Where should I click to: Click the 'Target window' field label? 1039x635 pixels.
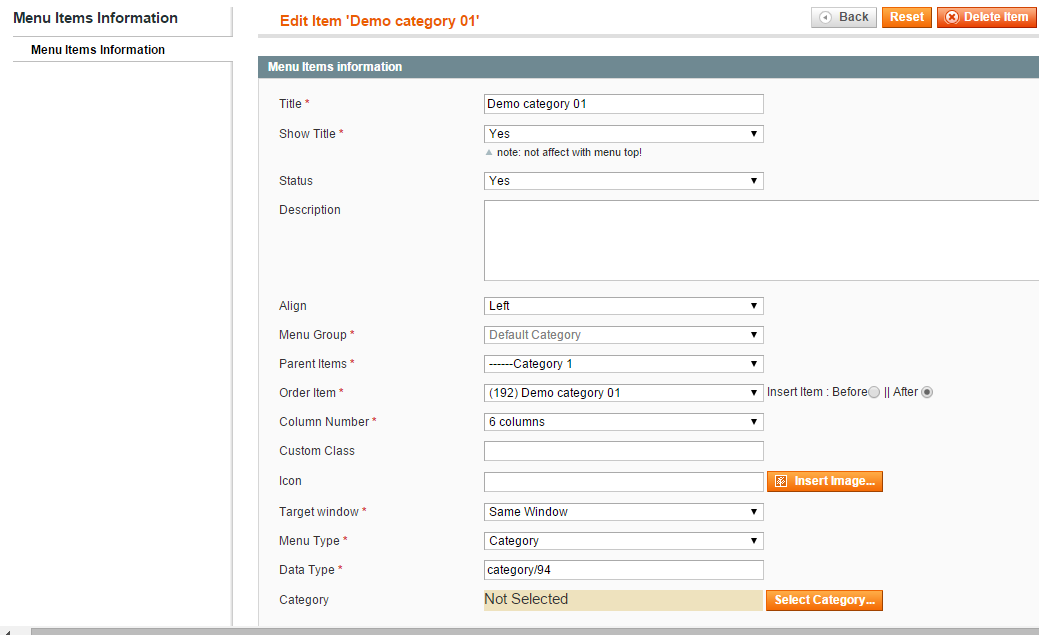click(x=319, y=512)
